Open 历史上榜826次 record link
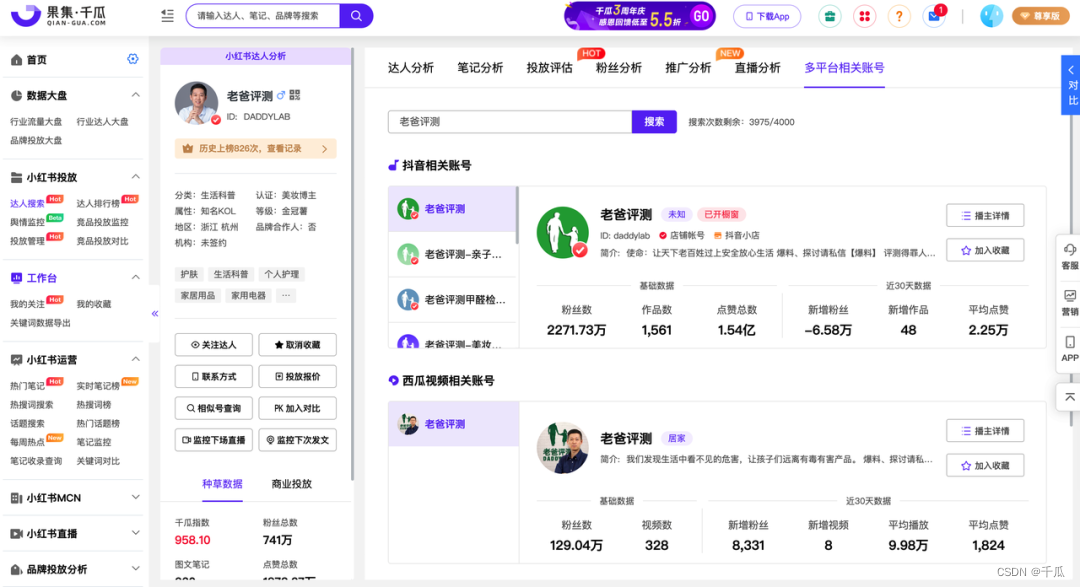Screen dimensions: 1080x587 pyautogui.click(x=255, y=149)
